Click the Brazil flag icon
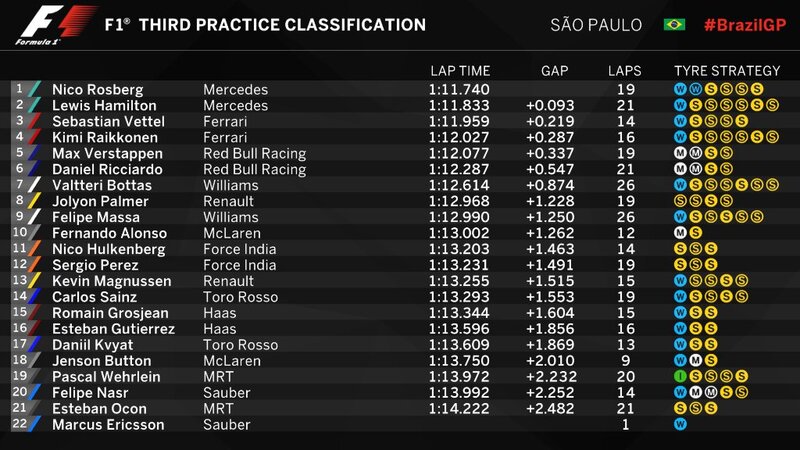 coord(674,24)
